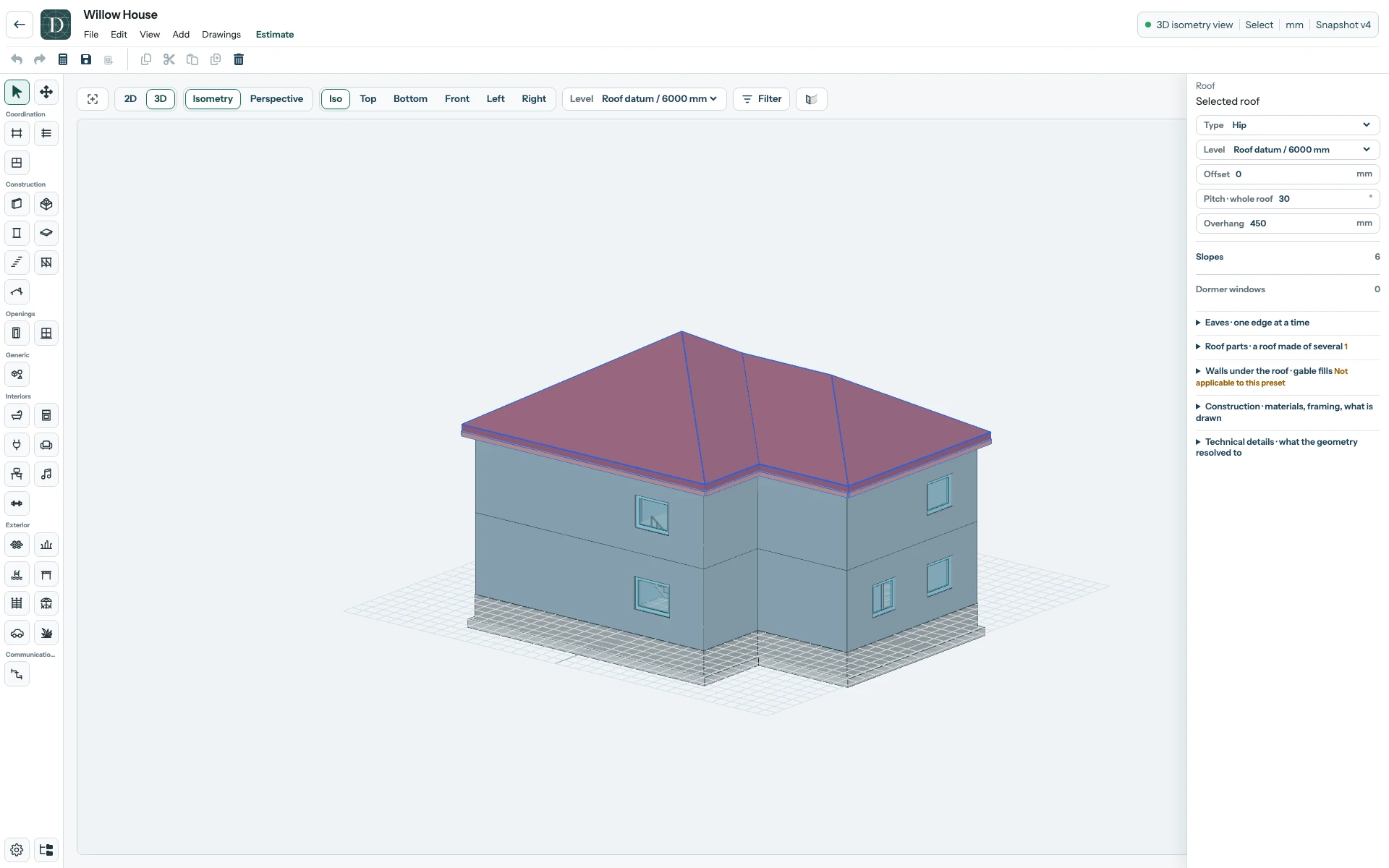Click the save floppy disk icon
The width and height of the screenshot is (1389, 868).
(86, 59)
